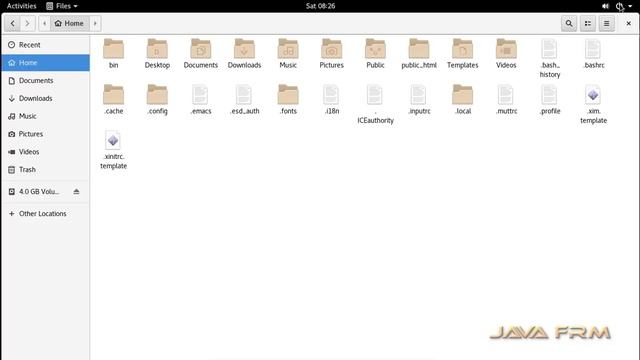The width and height of the screenshot is (640, 360).
Task: Select the .esd_auth file icon
Action: 244,94
